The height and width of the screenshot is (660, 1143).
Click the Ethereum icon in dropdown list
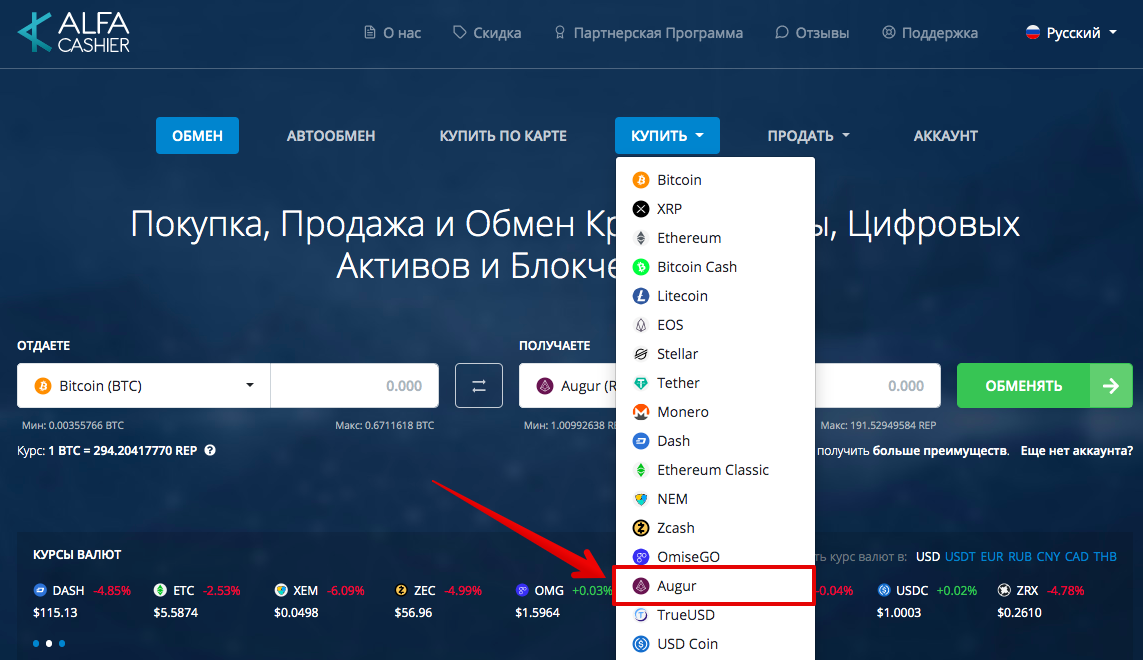point(641,238)
